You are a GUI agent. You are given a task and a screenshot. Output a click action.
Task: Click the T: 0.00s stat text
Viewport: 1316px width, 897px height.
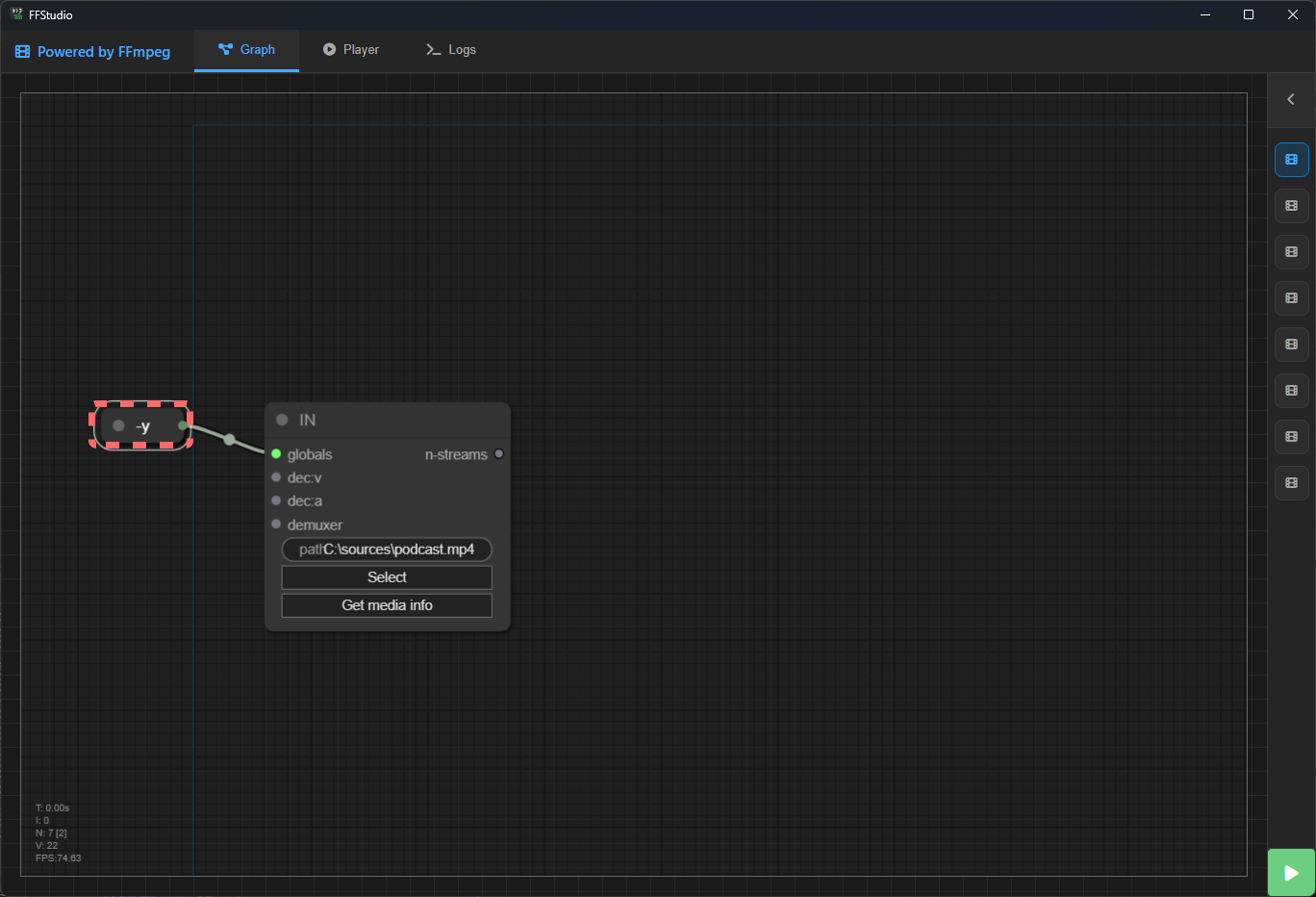pos(53,808)
